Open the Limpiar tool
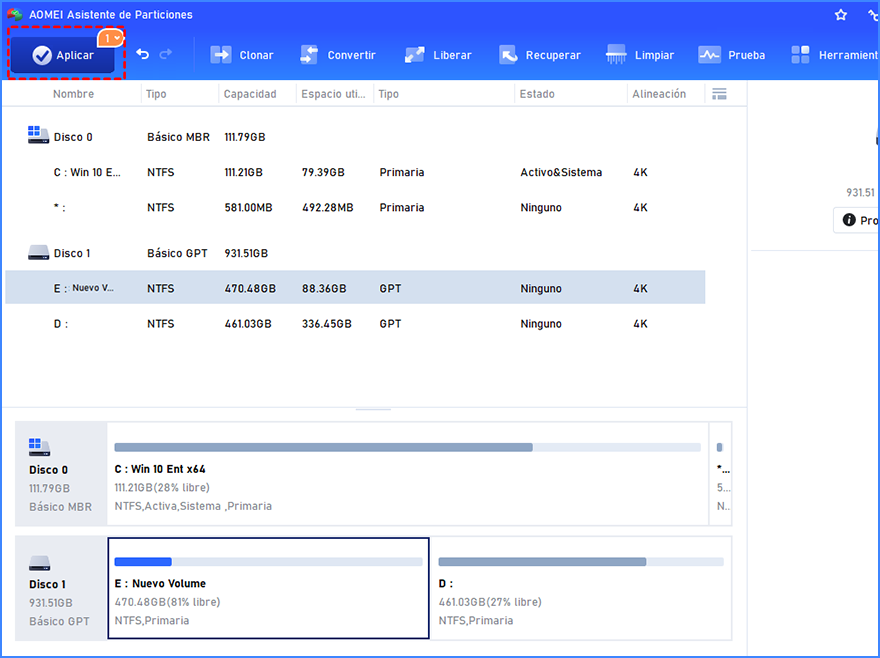The image size is (880, 658). tap(640, 55)
